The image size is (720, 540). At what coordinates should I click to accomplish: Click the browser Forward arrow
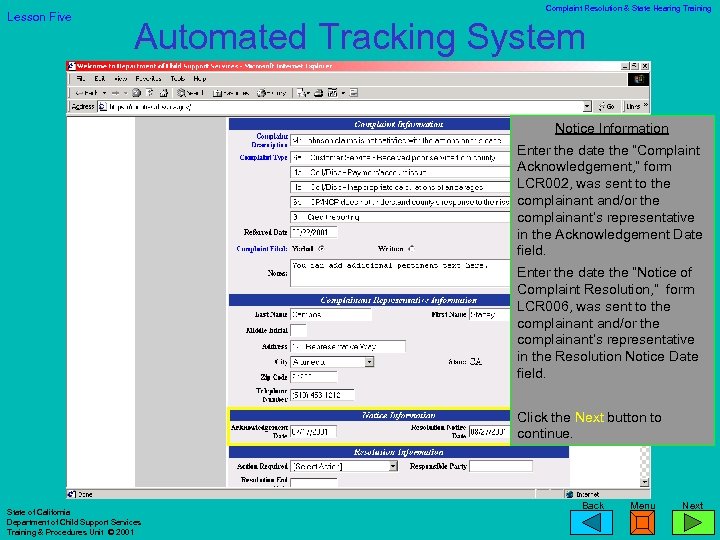point(115,93)
